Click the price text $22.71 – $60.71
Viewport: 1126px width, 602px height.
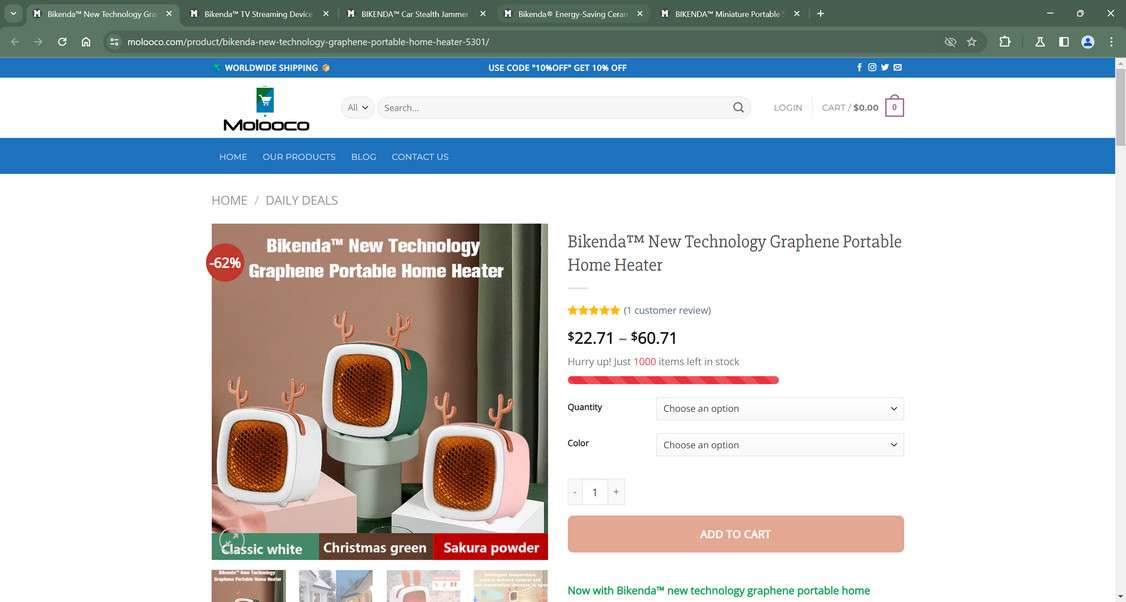622,338
